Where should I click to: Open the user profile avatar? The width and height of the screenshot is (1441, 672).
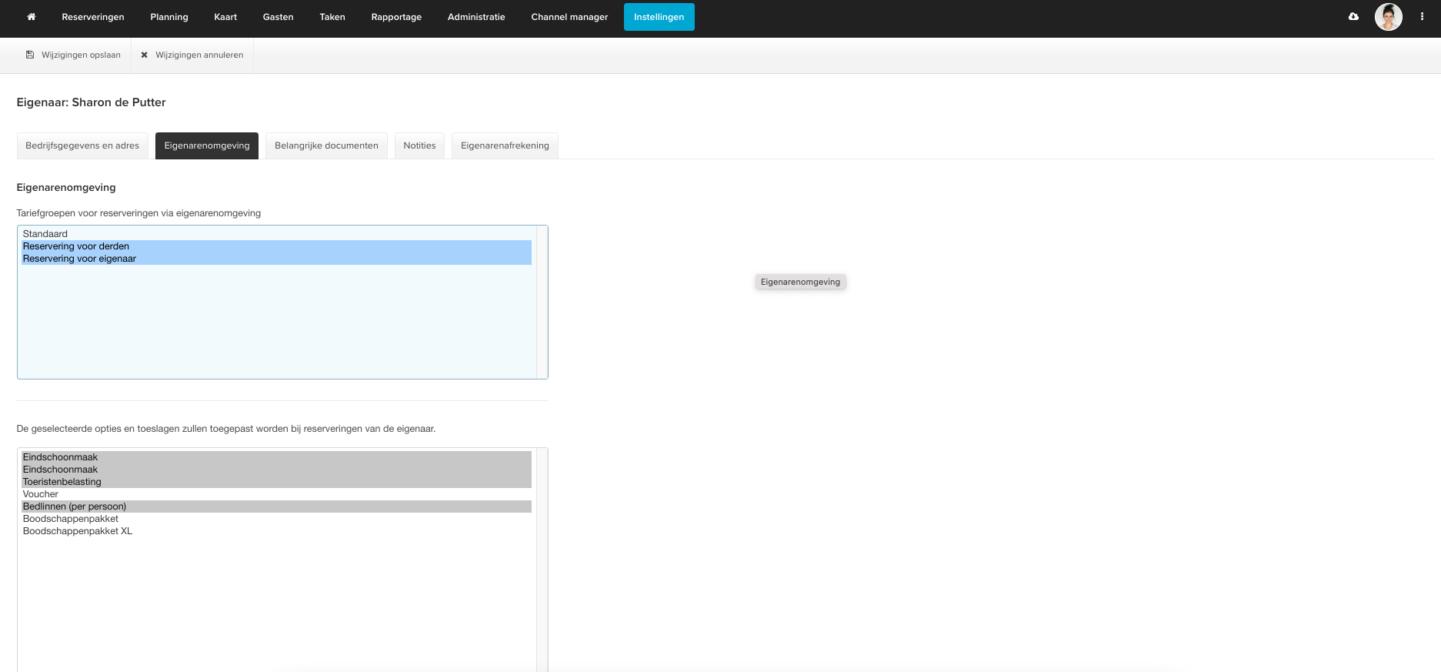pyautogui.click(x=1388, y=17)
